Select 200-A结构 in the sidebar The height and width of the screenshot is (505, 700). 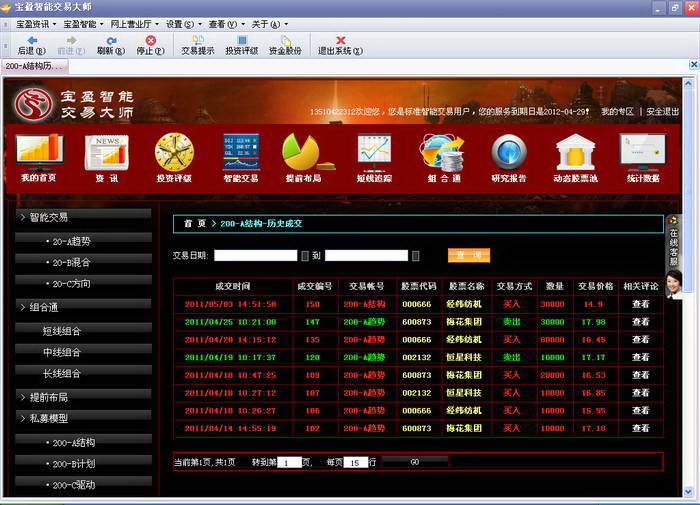[83, 443]
